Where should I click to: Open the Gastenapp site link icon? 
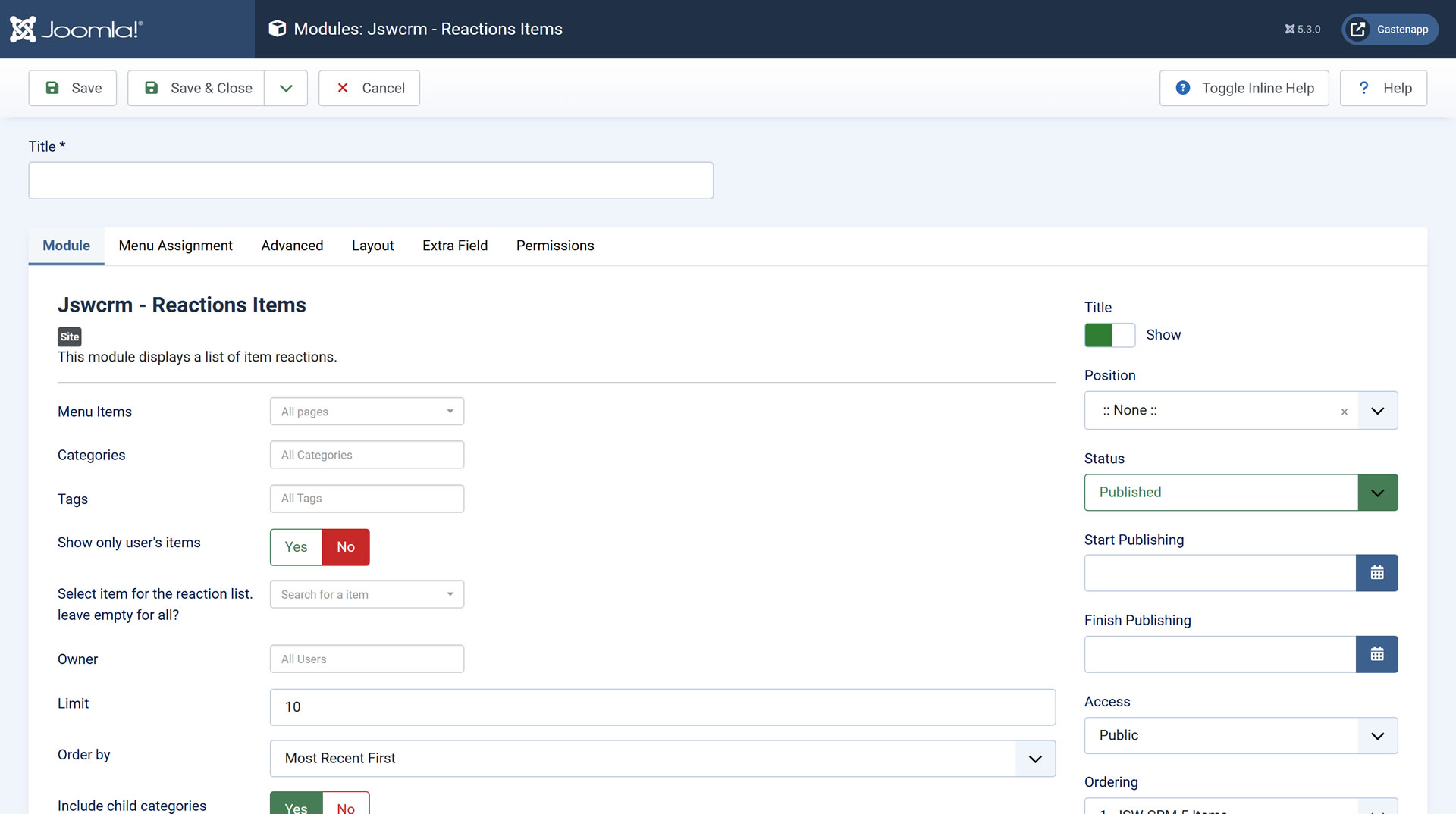[x=1357, y=29]
